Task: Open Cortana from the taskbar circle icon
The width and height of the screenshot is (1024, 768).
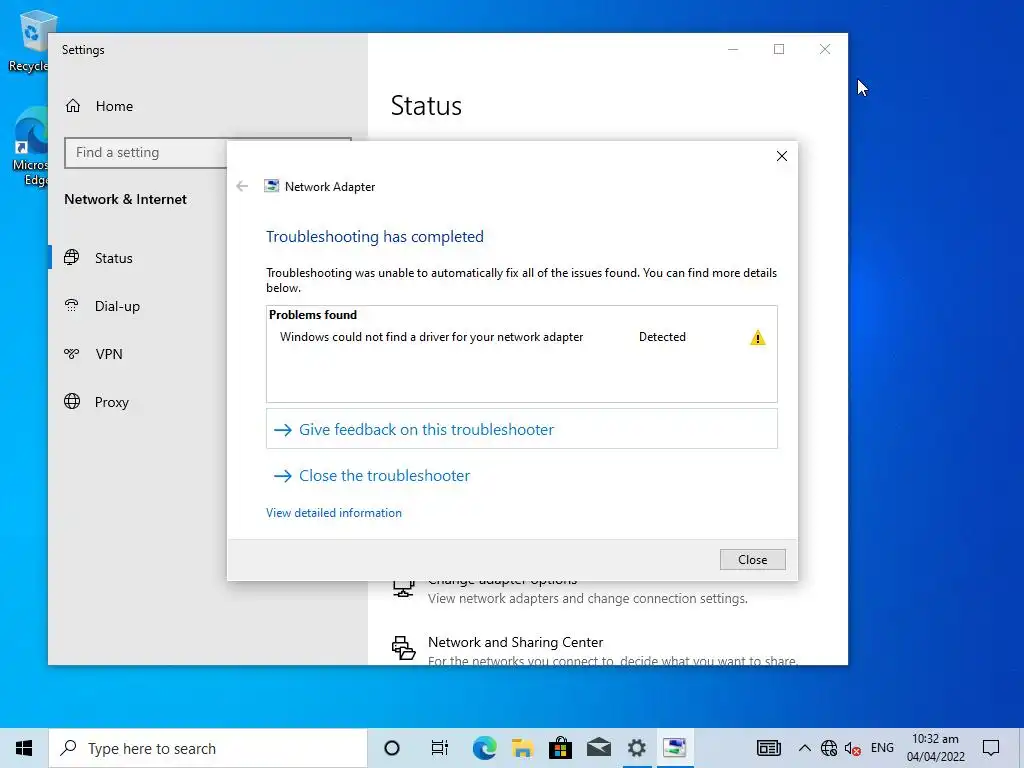Action: click(392, 748)
